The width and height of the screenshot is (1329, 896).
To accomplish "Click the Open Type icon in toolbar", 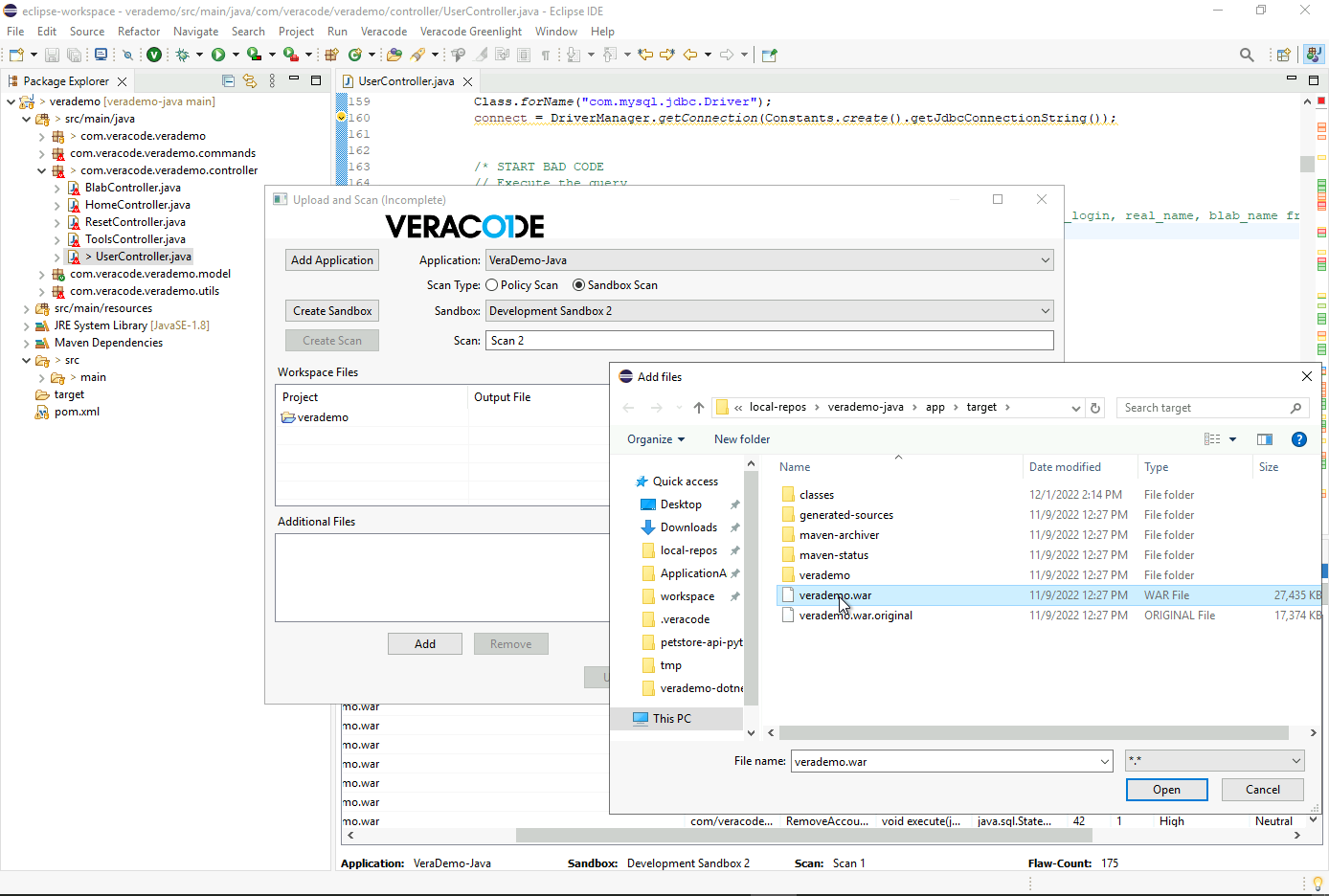I will pyautogui.click(x=394, y=55).
